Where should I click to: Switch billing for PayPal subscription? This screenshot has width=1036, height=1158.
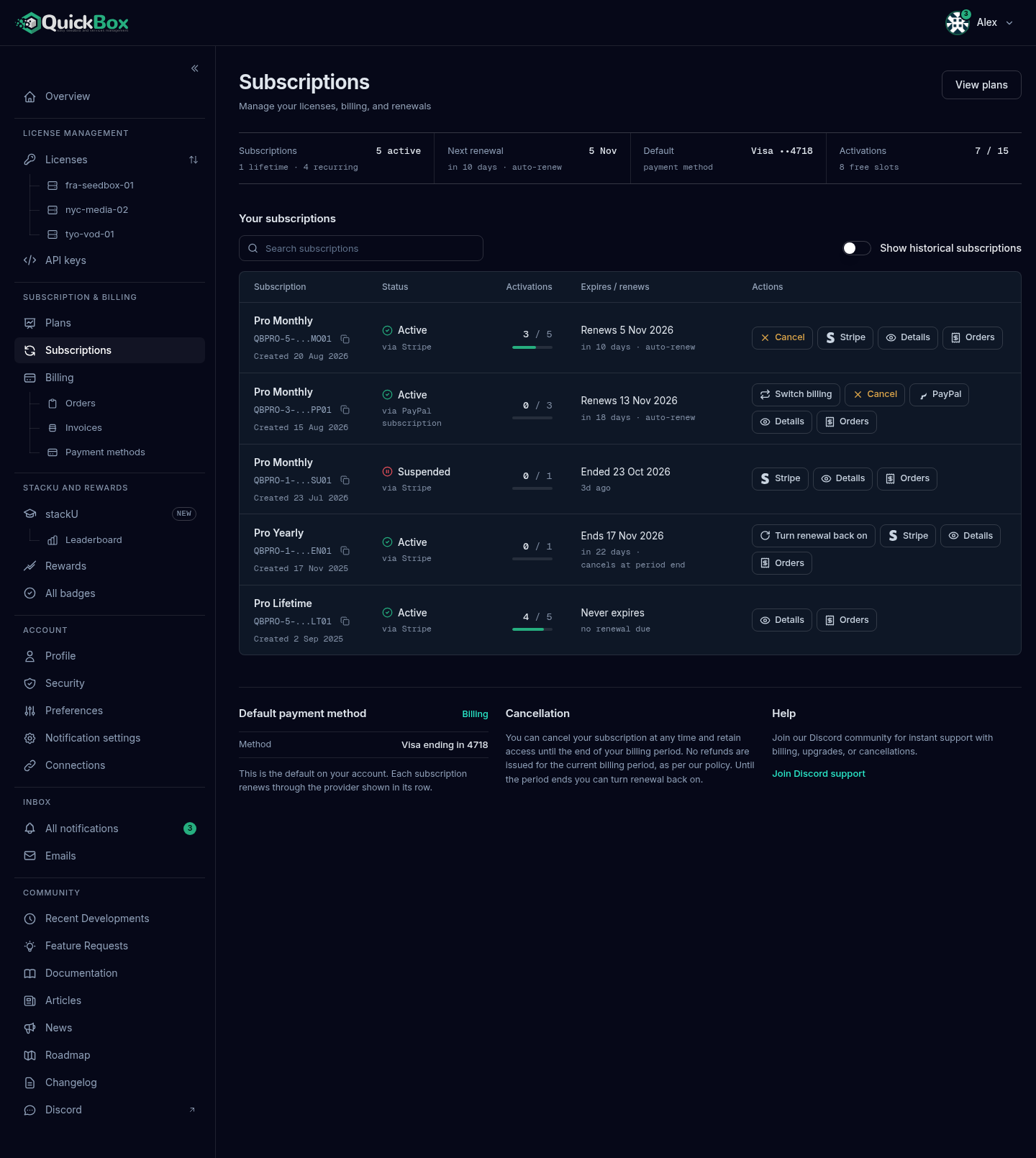pos(796,395)
